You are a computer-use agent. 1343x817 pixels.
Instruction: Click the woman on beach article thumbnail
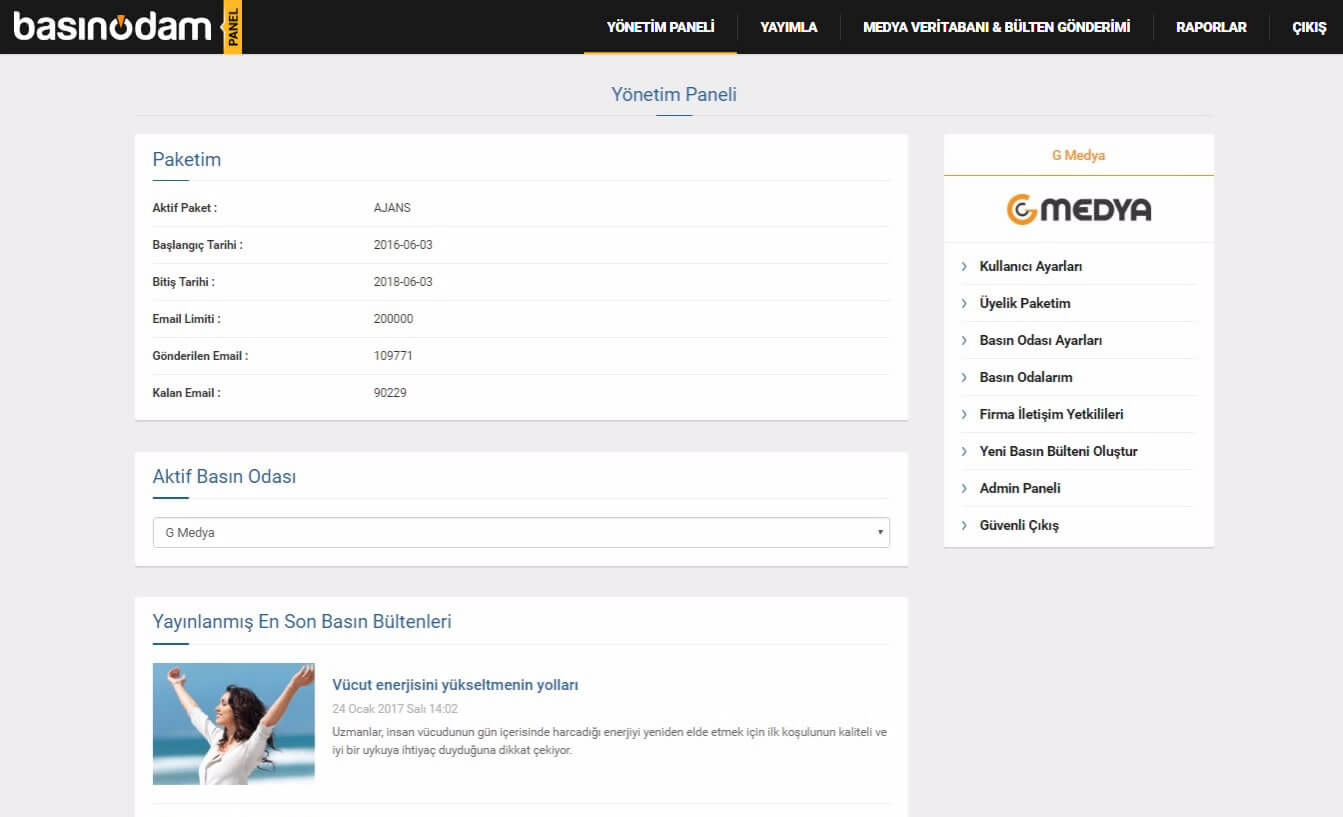point(233,724)
